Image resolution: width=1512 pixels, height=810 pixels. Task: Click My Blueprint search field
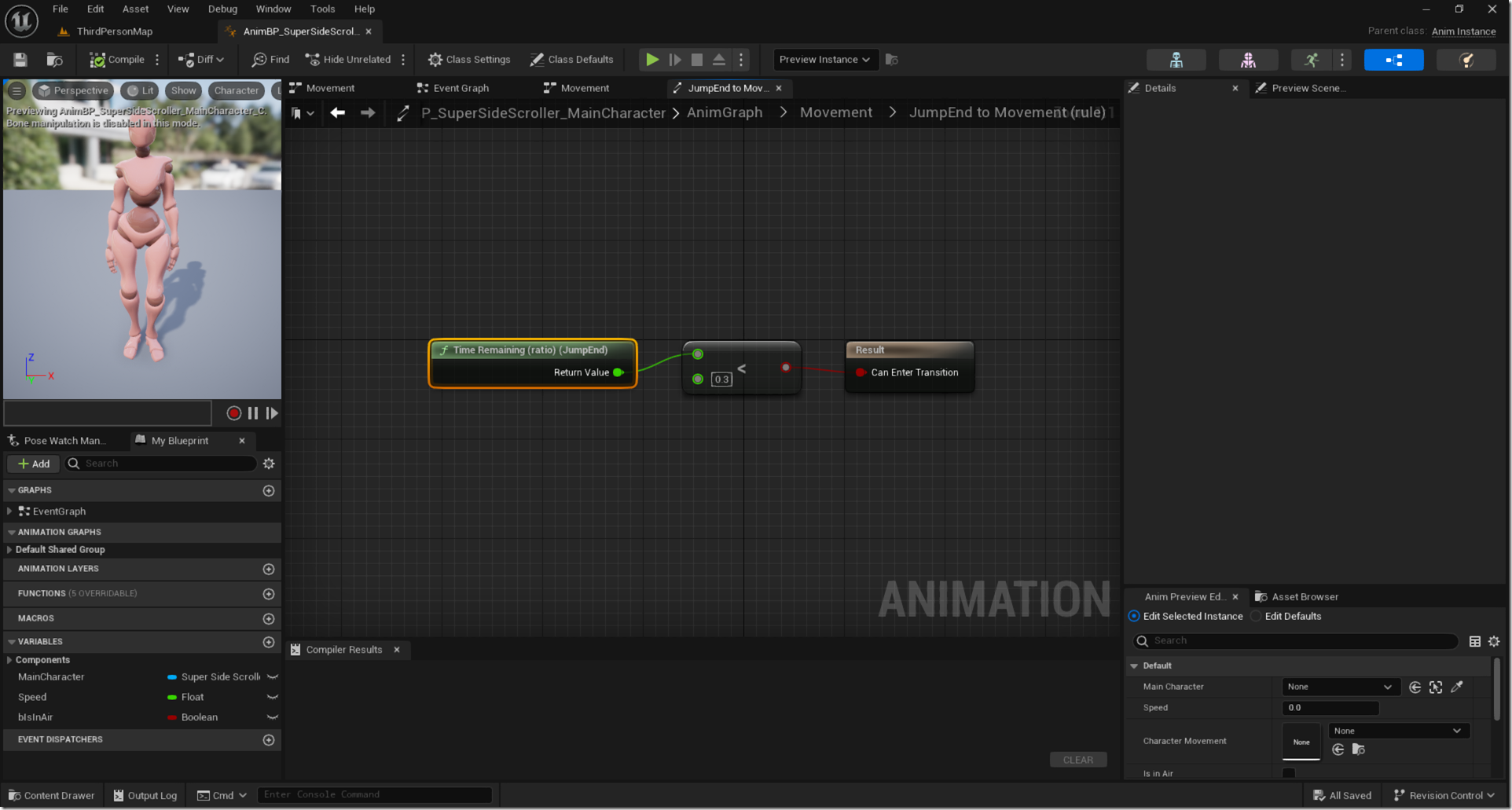click(161, 464)
